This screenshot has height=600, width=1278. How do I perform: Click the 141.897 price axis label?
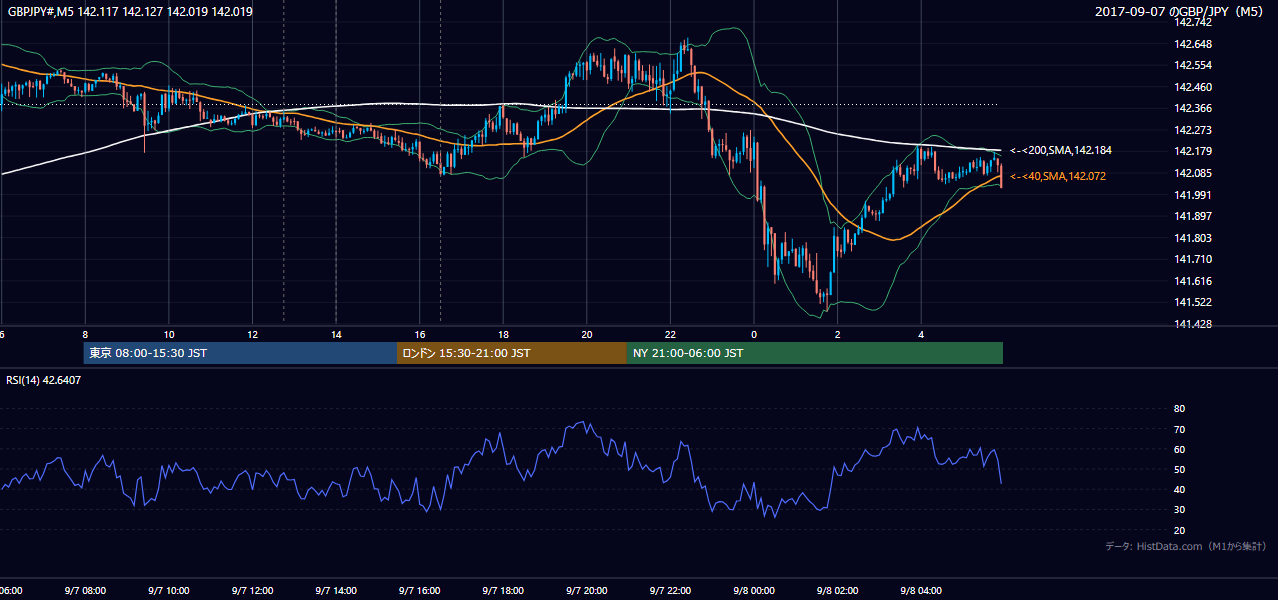(x=1192, y=216)
